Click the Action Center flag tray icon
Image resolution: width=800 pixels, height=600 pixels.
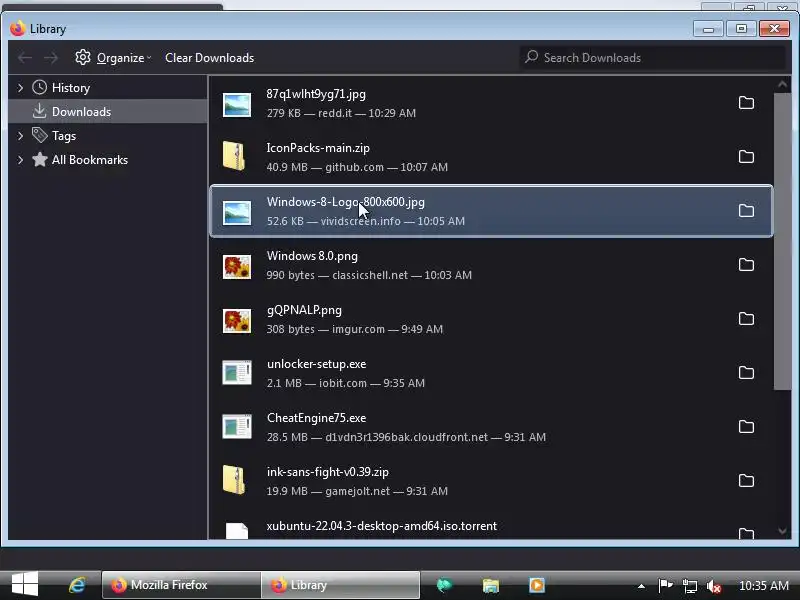coord(665,585)
